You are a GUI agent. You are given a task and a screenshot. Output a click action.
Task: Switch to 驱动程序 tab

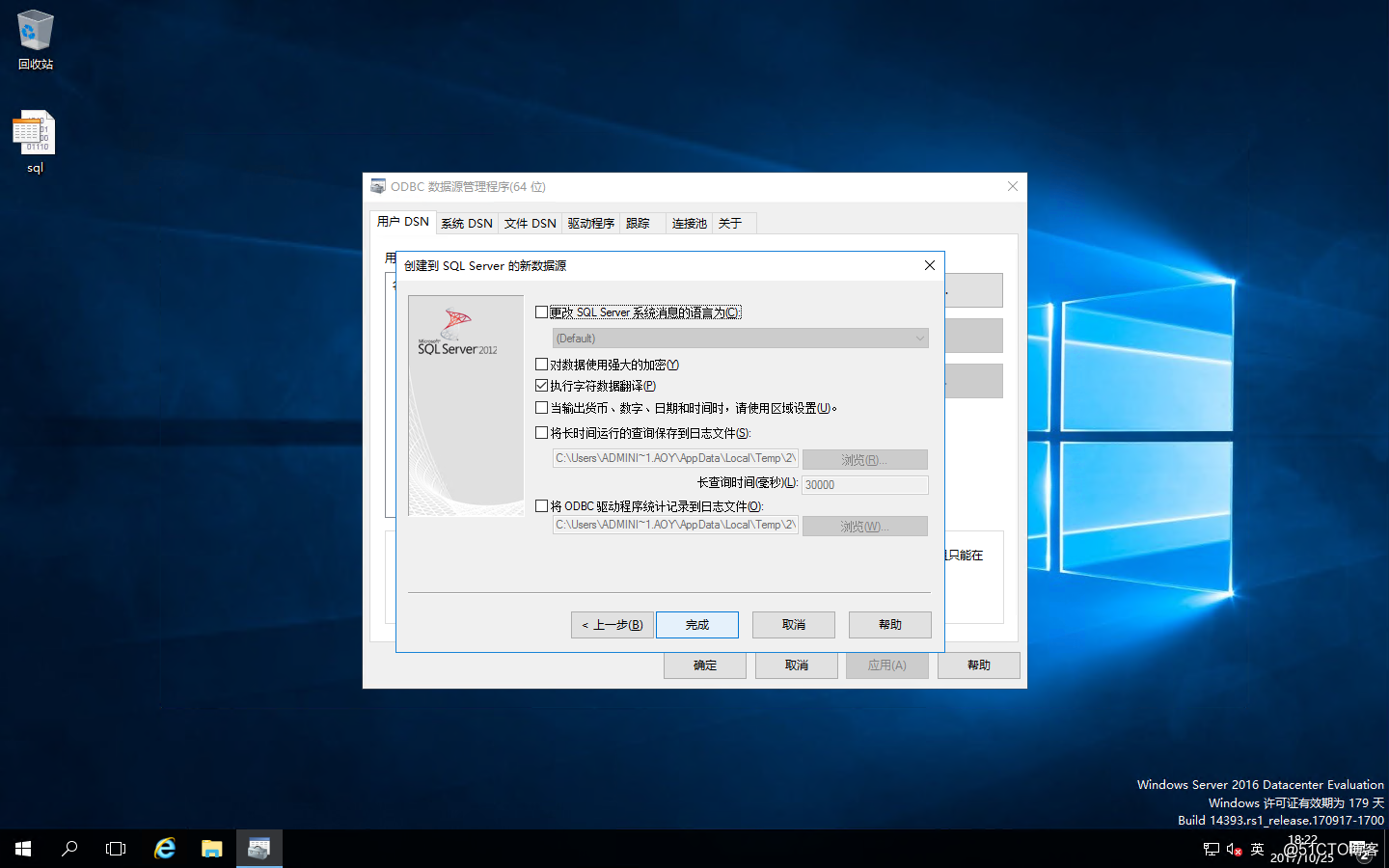tap(590, 223)
